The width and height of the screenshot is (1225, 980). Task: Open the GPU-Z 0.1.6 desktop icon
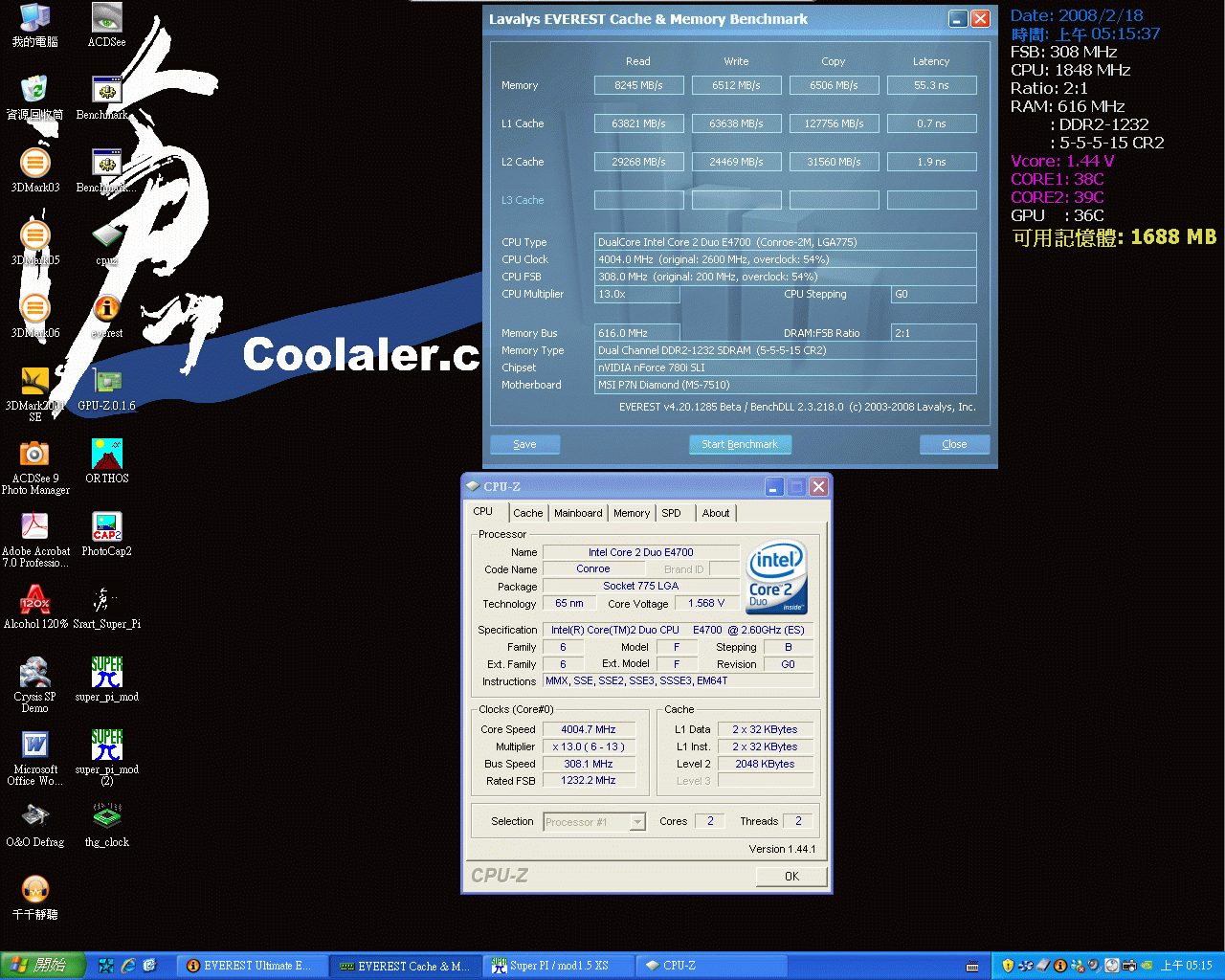[106, 383]
